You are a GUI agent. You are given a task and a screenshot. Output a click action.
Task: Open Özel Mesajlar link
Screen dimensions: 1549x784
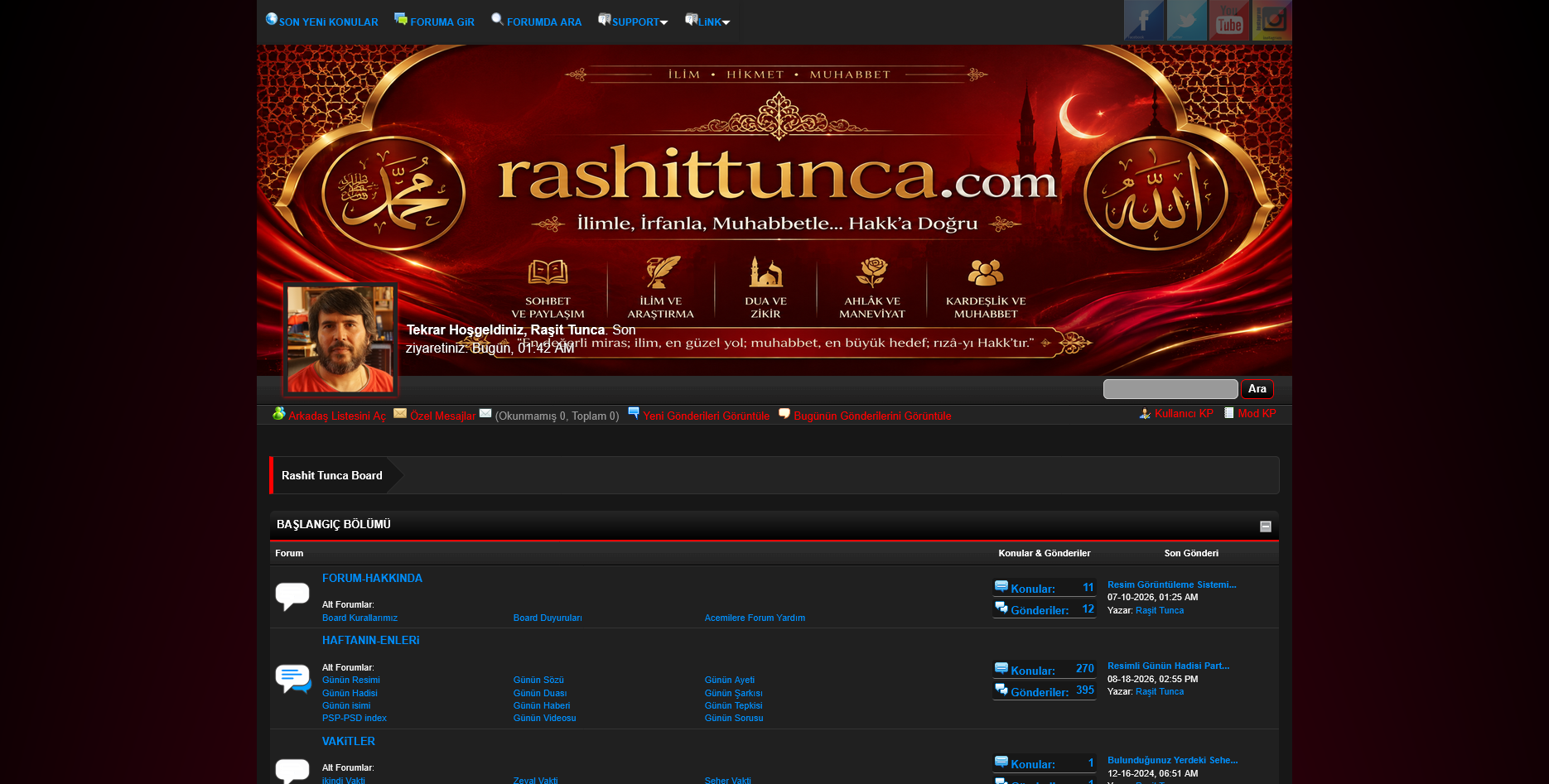point(442,416)
